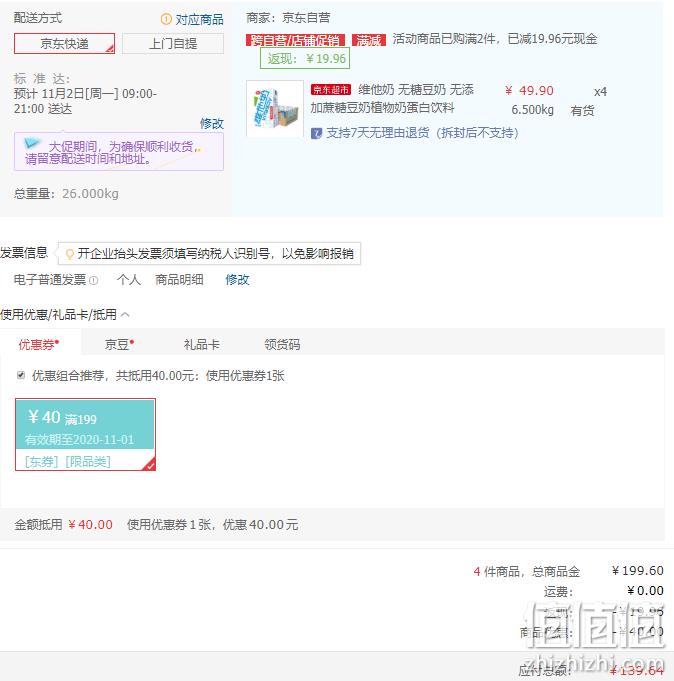Click the quantity text x4
Viewport: 674px width, 681px height.
pyautogui.click(x=600, y=92)
